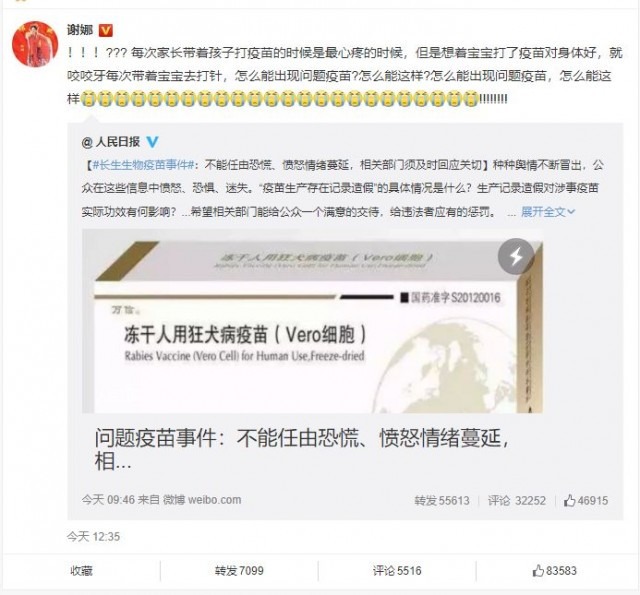Click the orange V verification badge
The width and height of the screenshot is (640, 595).
(105, 30)
